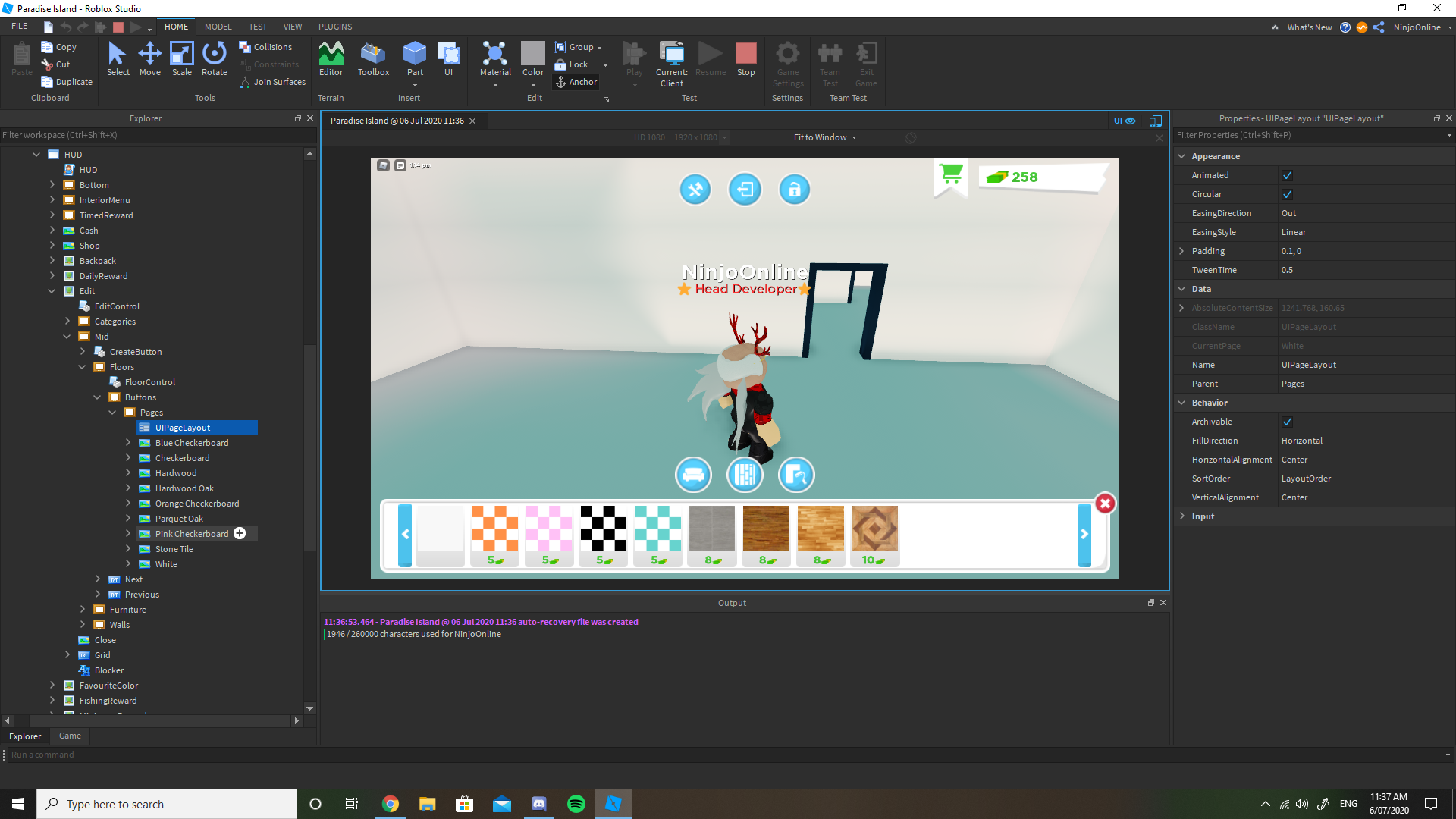Select the Rotate tool

pyautogui.click(x=214, y=57)
